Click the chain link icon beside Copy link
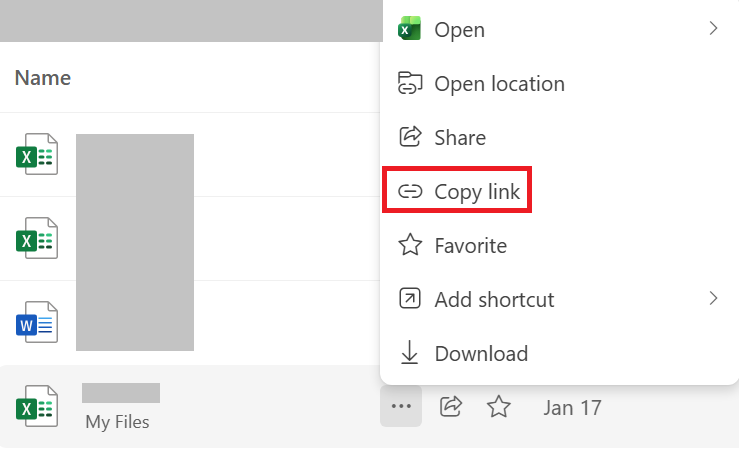The height and width of the screenshot is (449, 739). click(410, 191)
